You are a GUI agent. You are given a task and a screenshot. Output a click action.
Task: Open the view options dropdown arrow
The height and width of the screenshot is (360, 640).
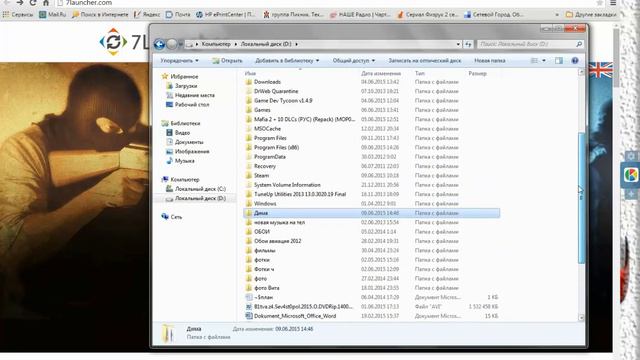(544, 60)
